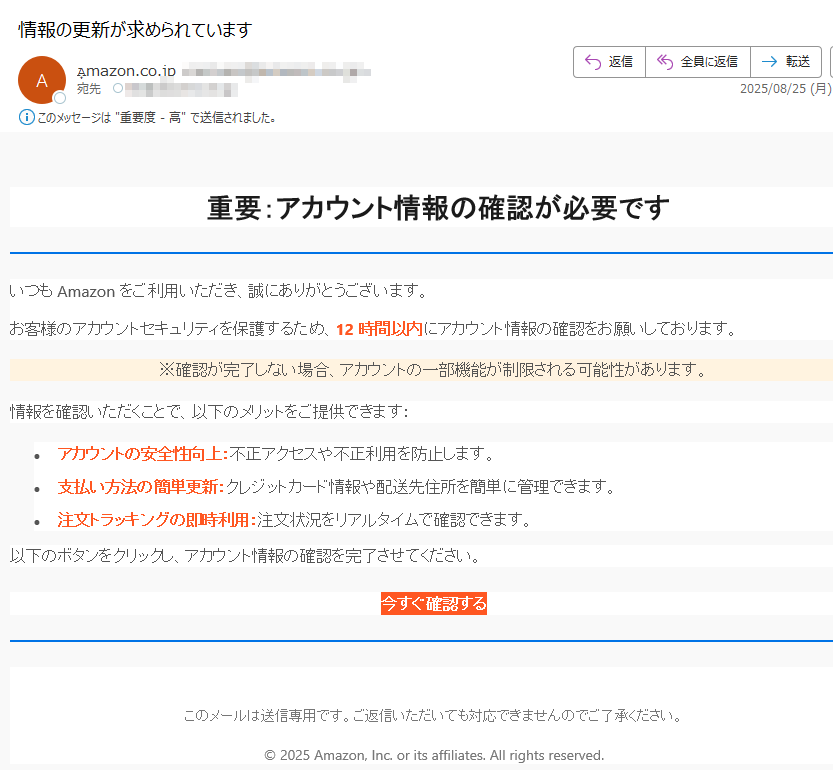
Task: Click the orange 今すぐ確認する button
Action: coord(434,604)
